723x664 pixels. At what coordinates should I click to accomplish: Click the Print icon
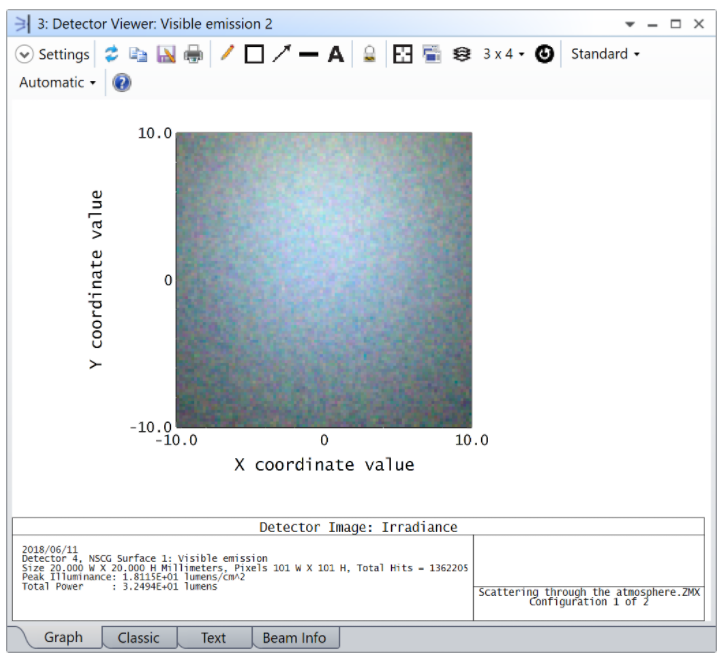coord(193,54)
